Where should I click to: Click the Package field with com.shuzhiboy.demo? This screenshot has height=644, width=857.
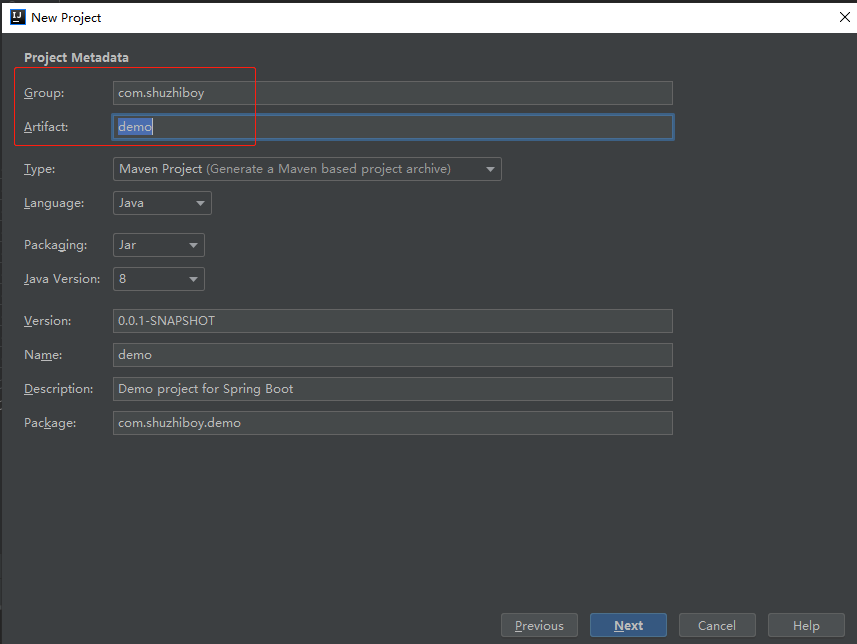click(x=392, y=423)
